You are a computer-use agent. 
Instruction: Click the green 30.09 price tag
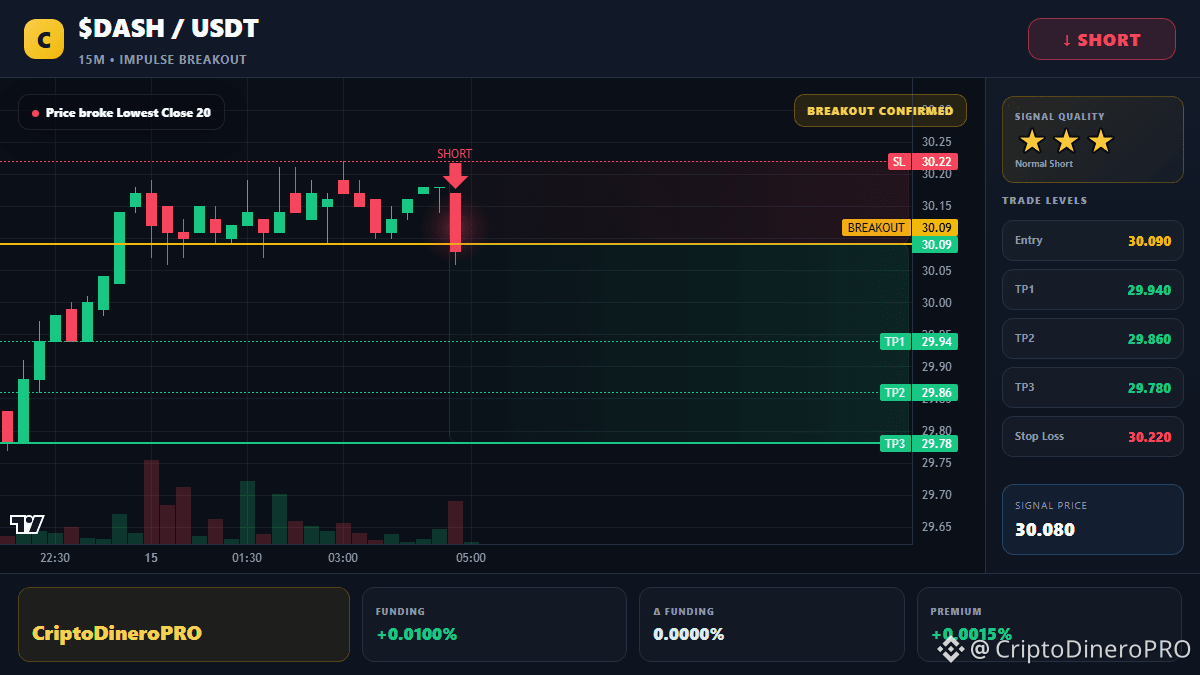[x=937, y=245]
